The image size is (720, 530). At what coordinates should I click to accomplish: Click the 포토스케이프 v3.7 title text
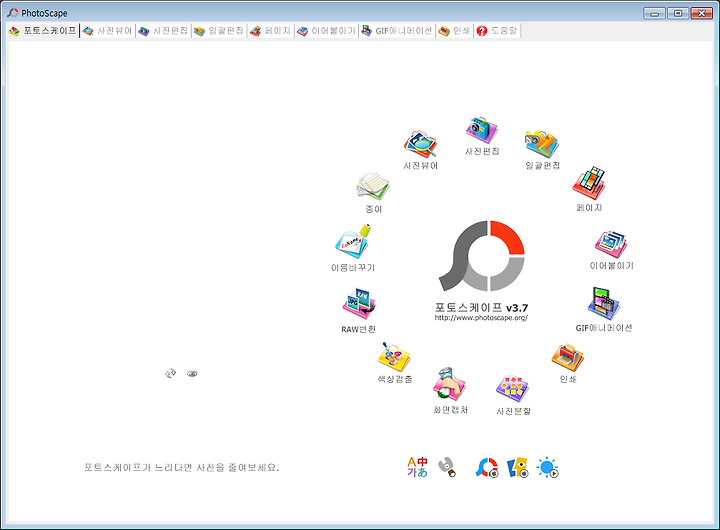pos(481,308)
